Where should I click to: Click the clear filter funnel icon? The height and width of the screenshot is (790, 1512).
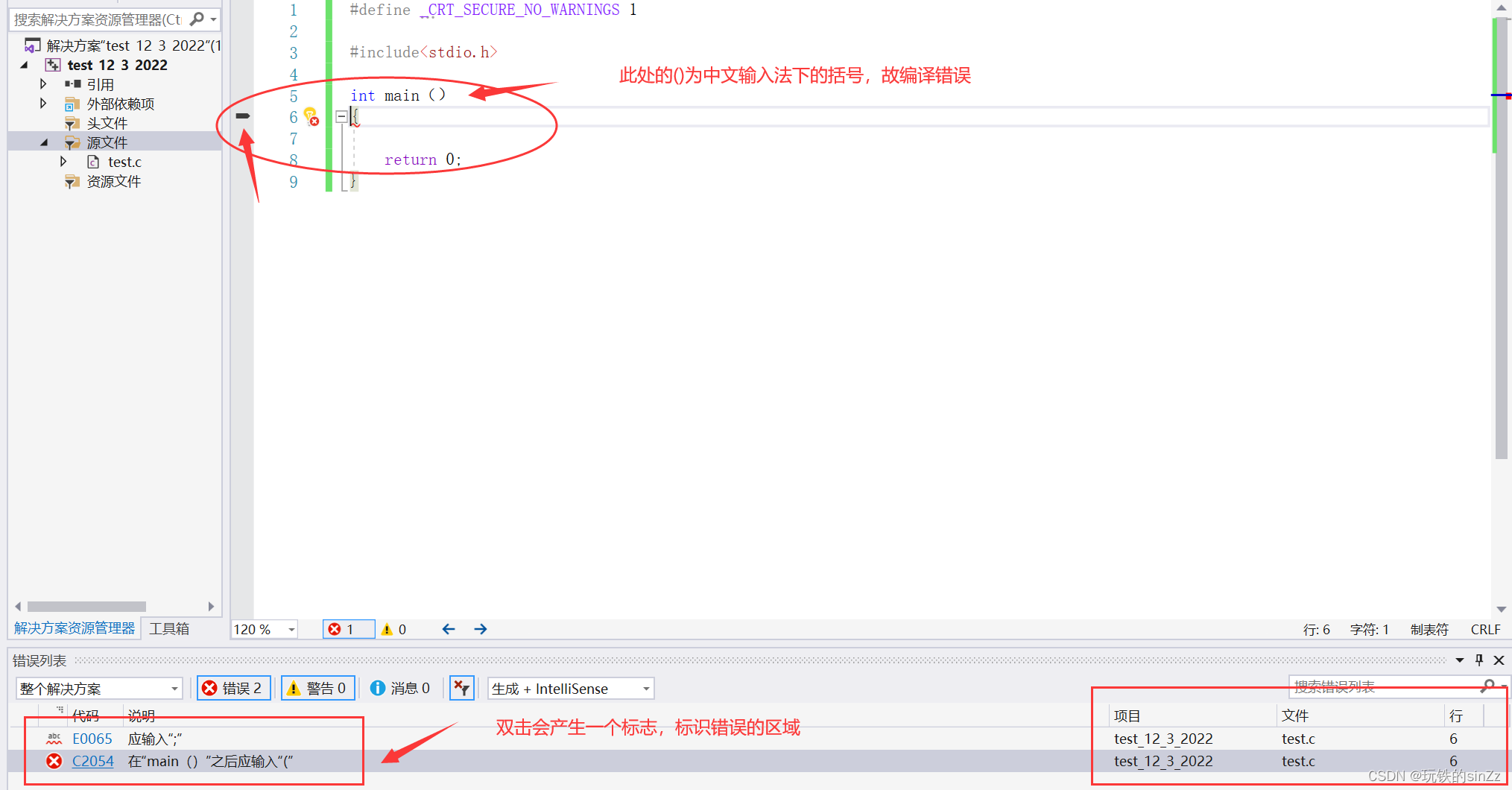click(462, 688)
